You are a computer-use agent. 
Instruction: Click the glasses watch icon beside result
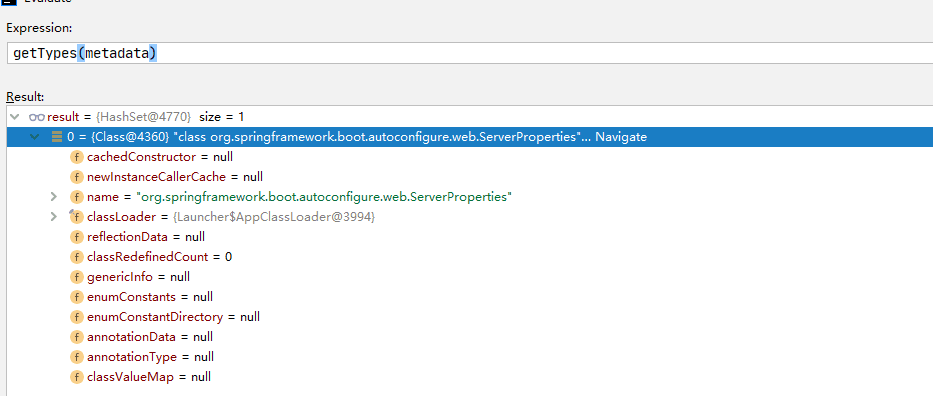[37, 117]
